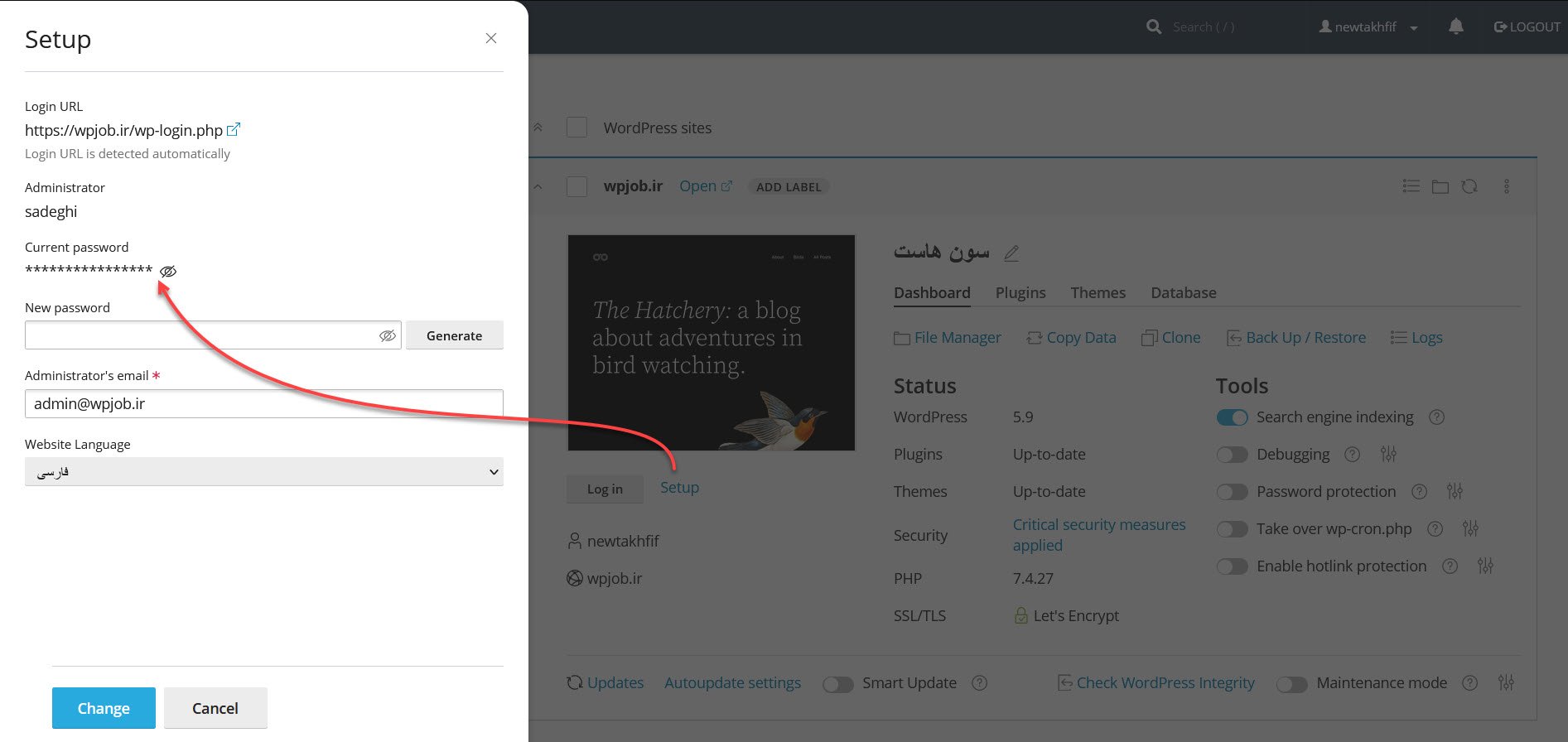The image size is (1568, 742).
Task: Check the wpjob.ir site checkbox
Action: [577, 186]
